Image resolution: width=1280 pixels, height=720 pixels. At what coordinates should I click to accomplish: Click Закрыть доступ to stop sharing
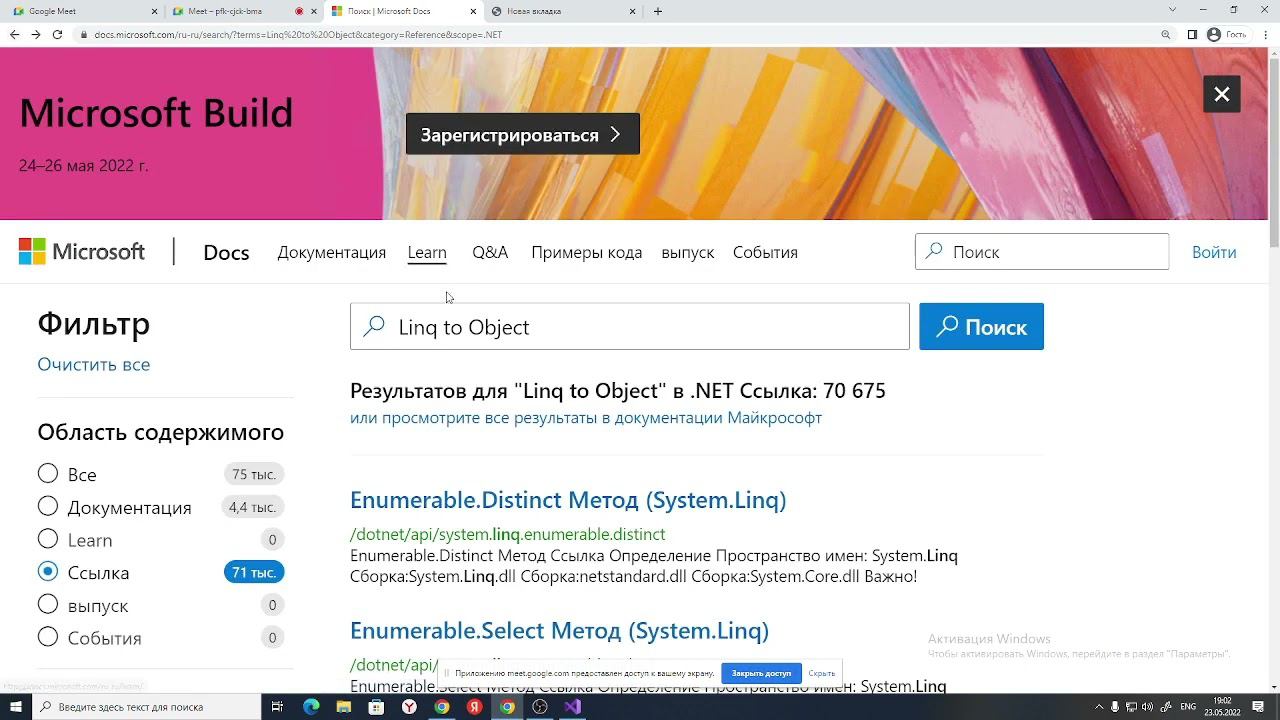(761, 673)
